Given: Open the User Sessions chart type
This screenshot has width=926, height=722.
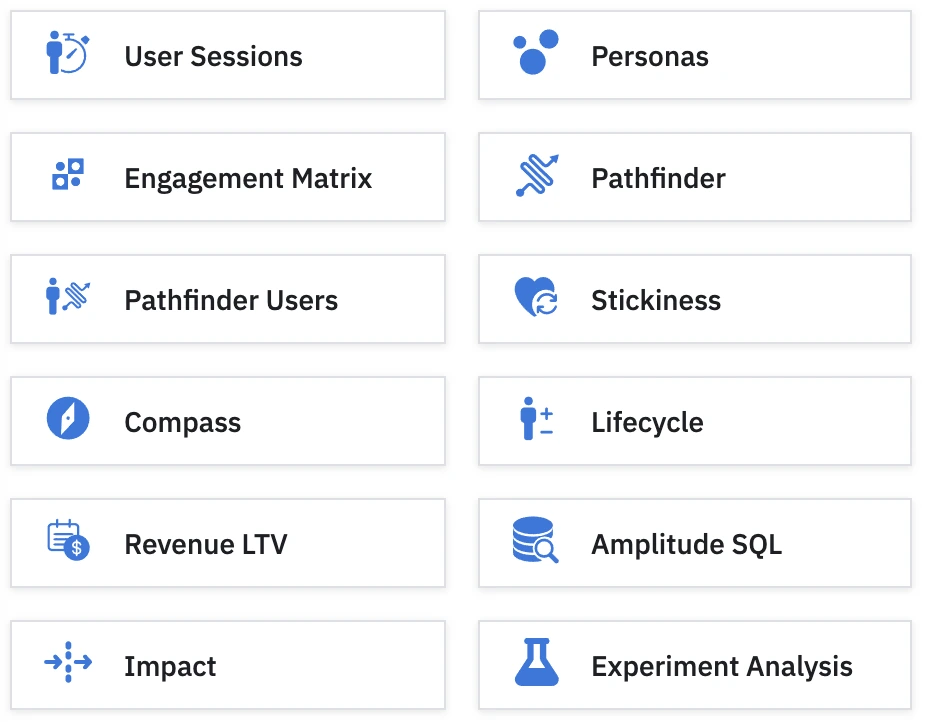Looking at the screenshot, I should 213,56.
